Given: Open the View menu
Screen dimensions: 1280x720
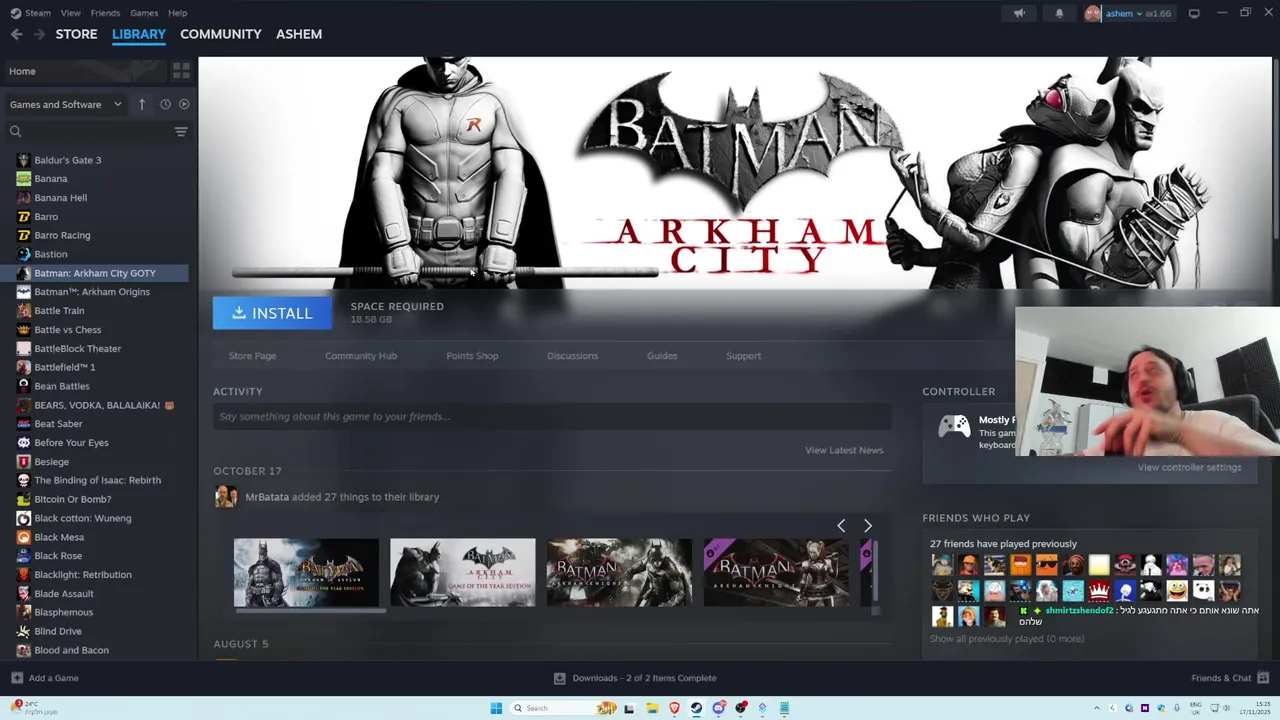Looking at the screenshot, I should click(70, 13).
